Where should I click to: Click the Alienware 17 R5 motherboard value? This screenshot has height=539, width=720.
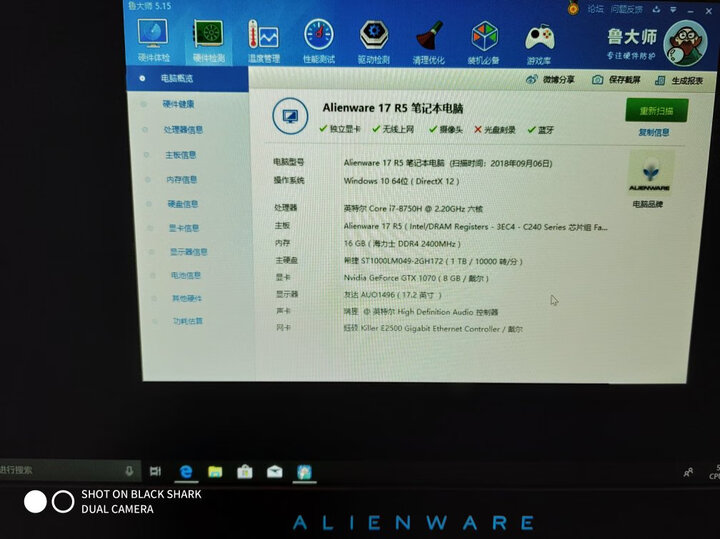click(475, 226)
